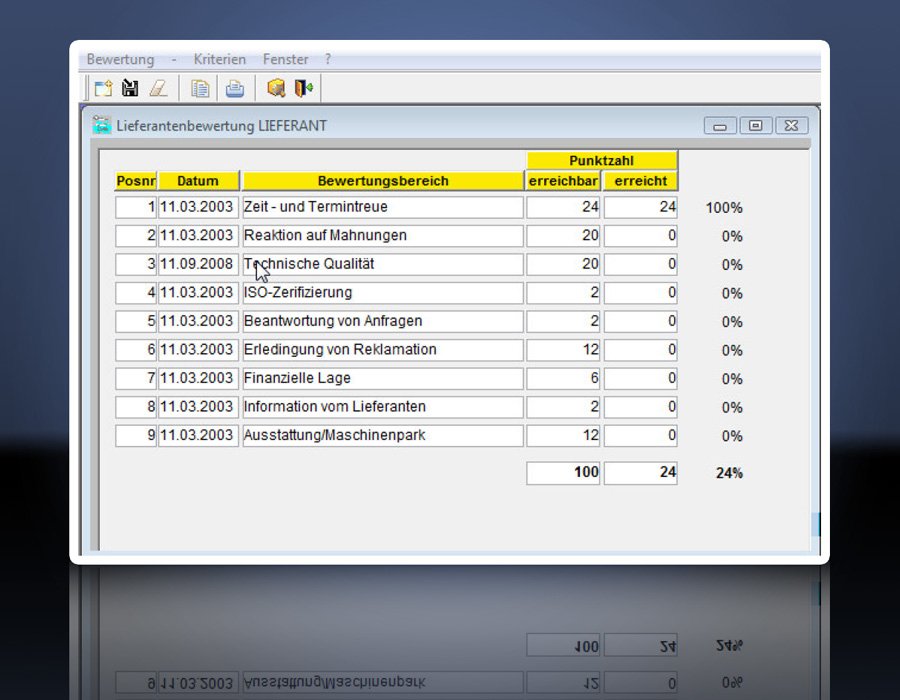Click erreichbar 6 for Finanzielle Lage
This screenshot has width=900, height=700.
coord(563,379)
